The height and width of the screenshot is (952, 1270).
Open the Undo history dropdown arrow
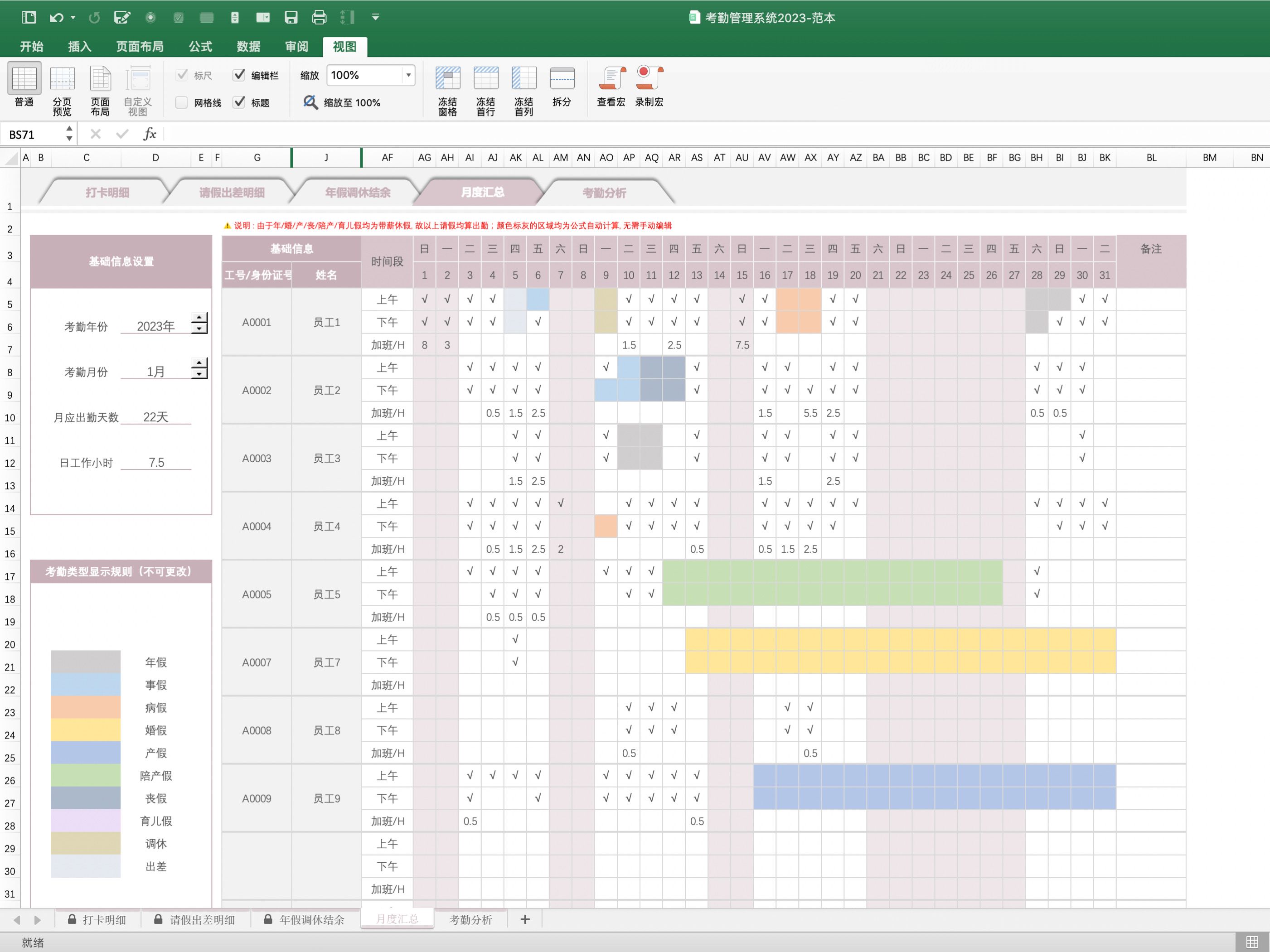[73, 18]
